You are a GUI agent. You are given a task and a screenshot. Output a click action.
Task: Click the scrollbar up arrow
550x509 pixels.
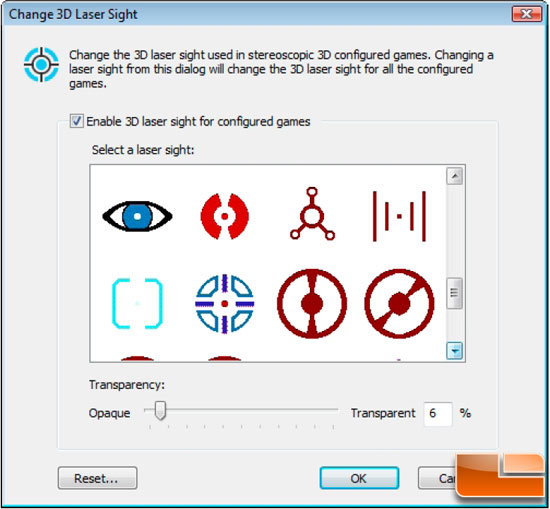click(455, 176)
